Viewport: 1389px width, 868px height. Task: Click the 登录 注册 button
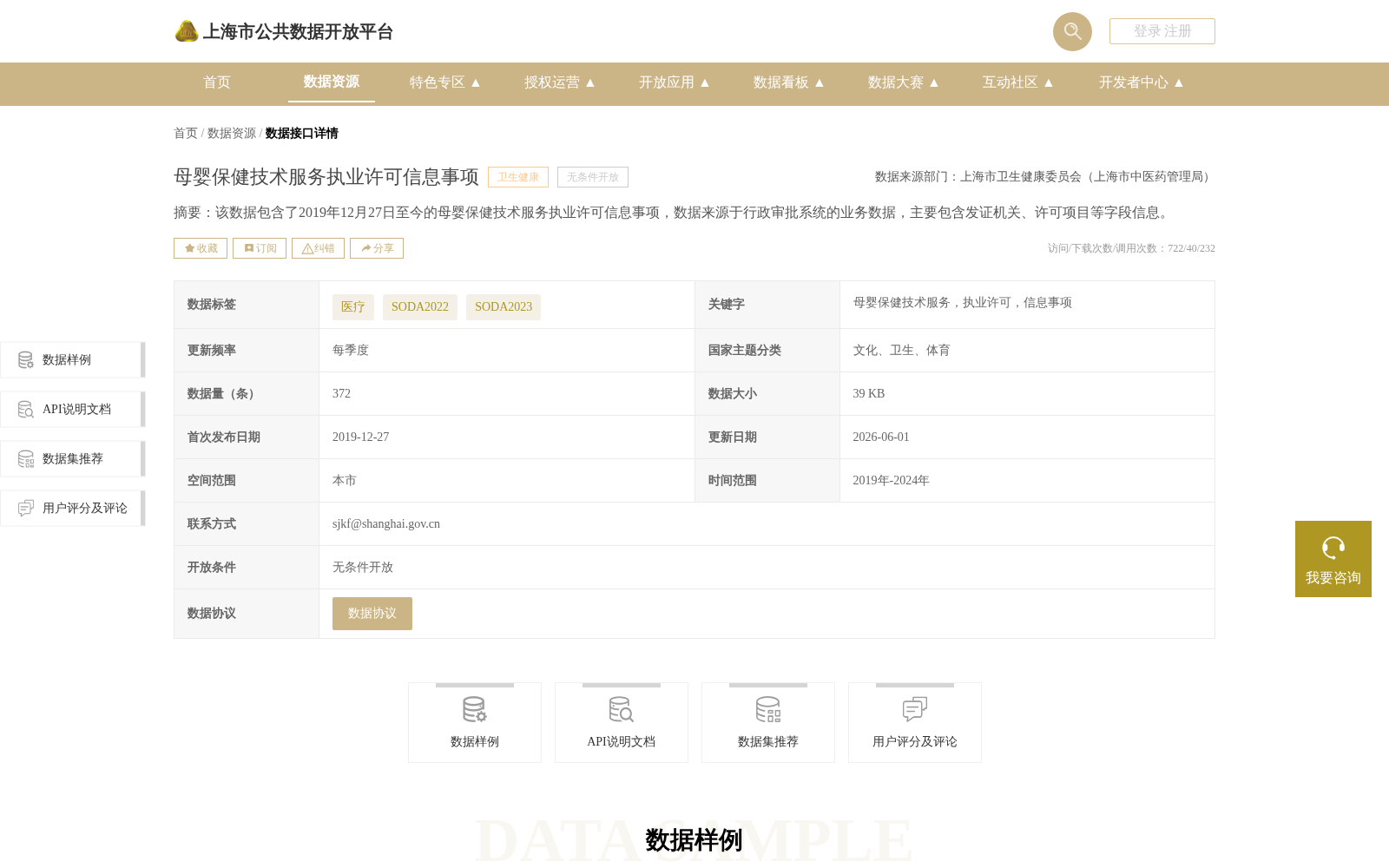coord(1162,31)
